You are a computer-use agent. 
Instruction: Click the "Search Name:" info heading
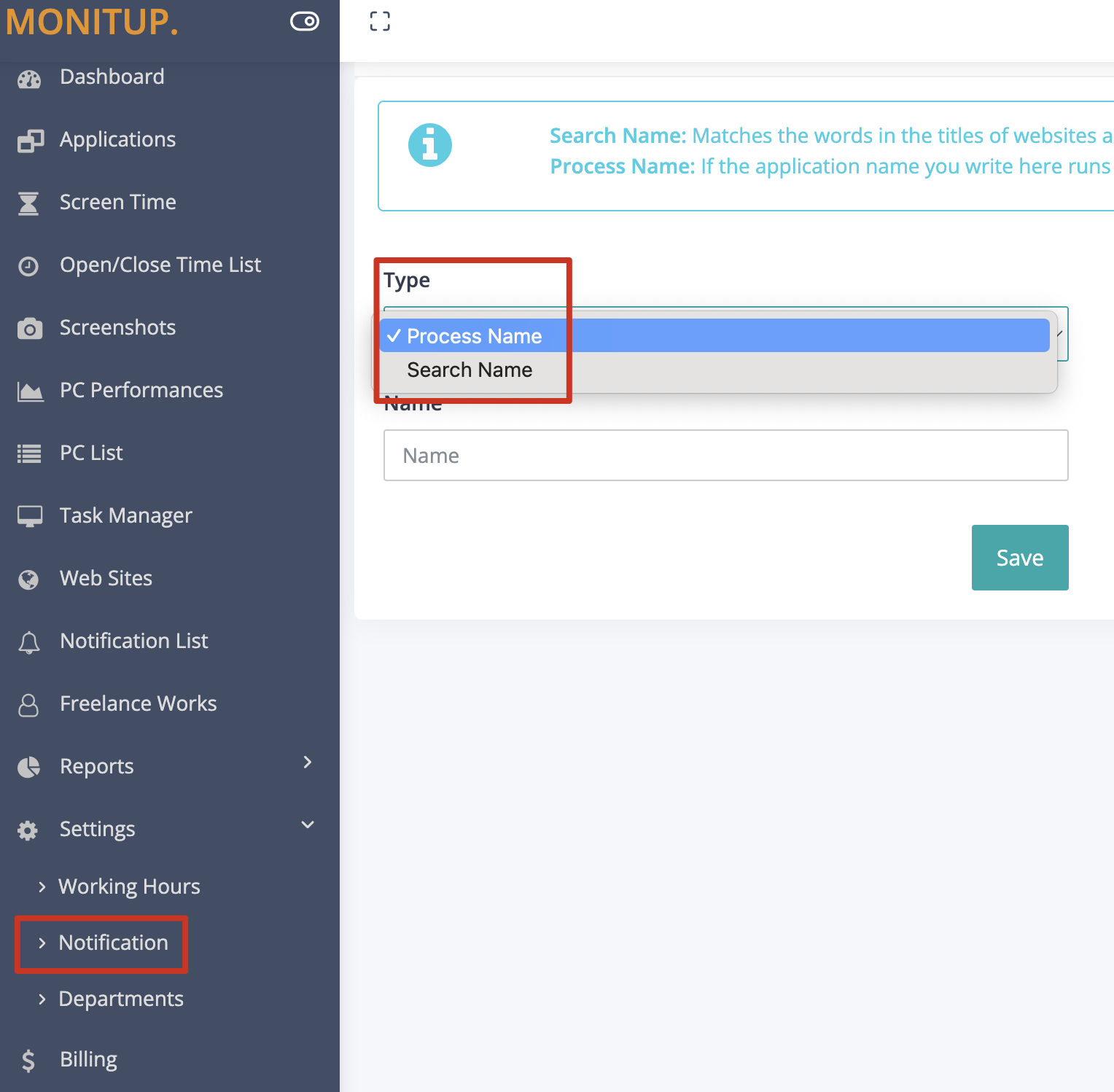[x=618, y=136]
